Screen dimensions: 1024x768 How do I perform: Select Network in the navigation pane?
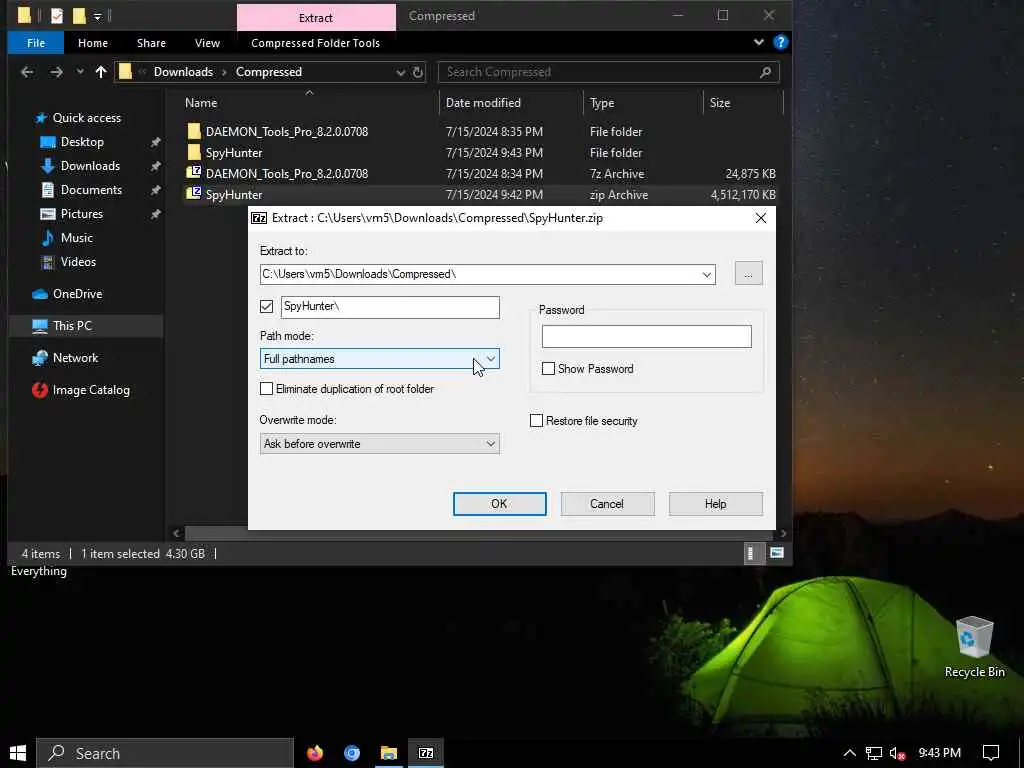75,358
